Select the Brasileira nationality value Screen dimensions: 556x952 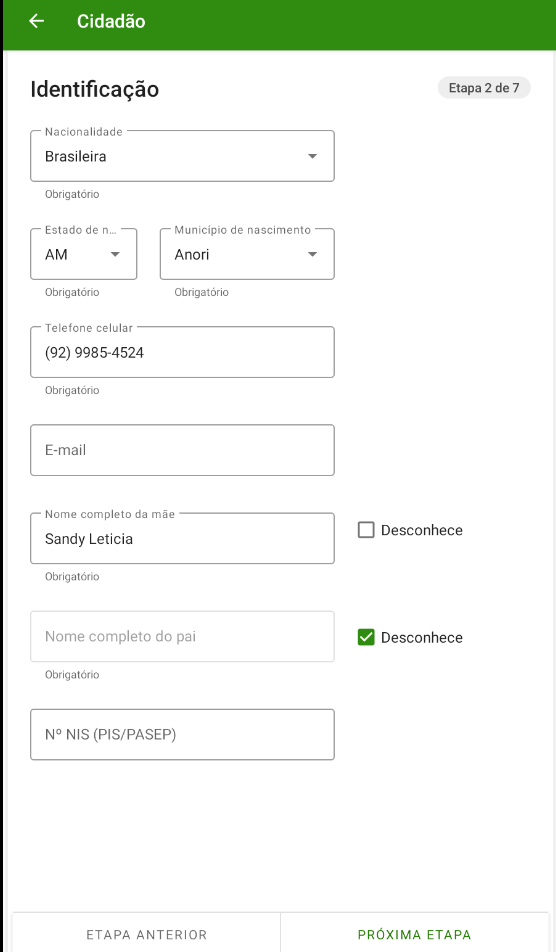[75, 156]
